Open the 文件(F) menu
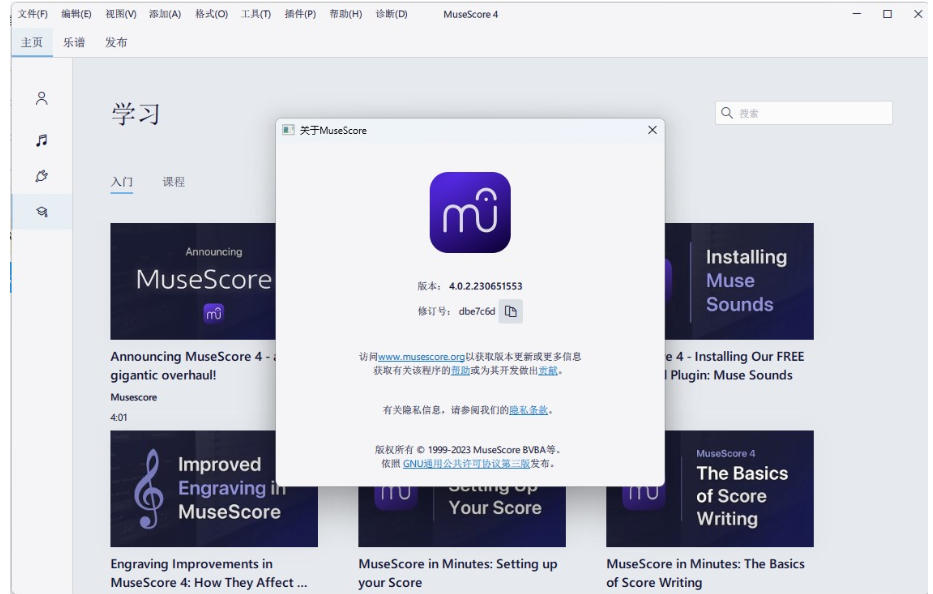Image resolution: width=933 pixels, height=594 pixels. point(33,14)
